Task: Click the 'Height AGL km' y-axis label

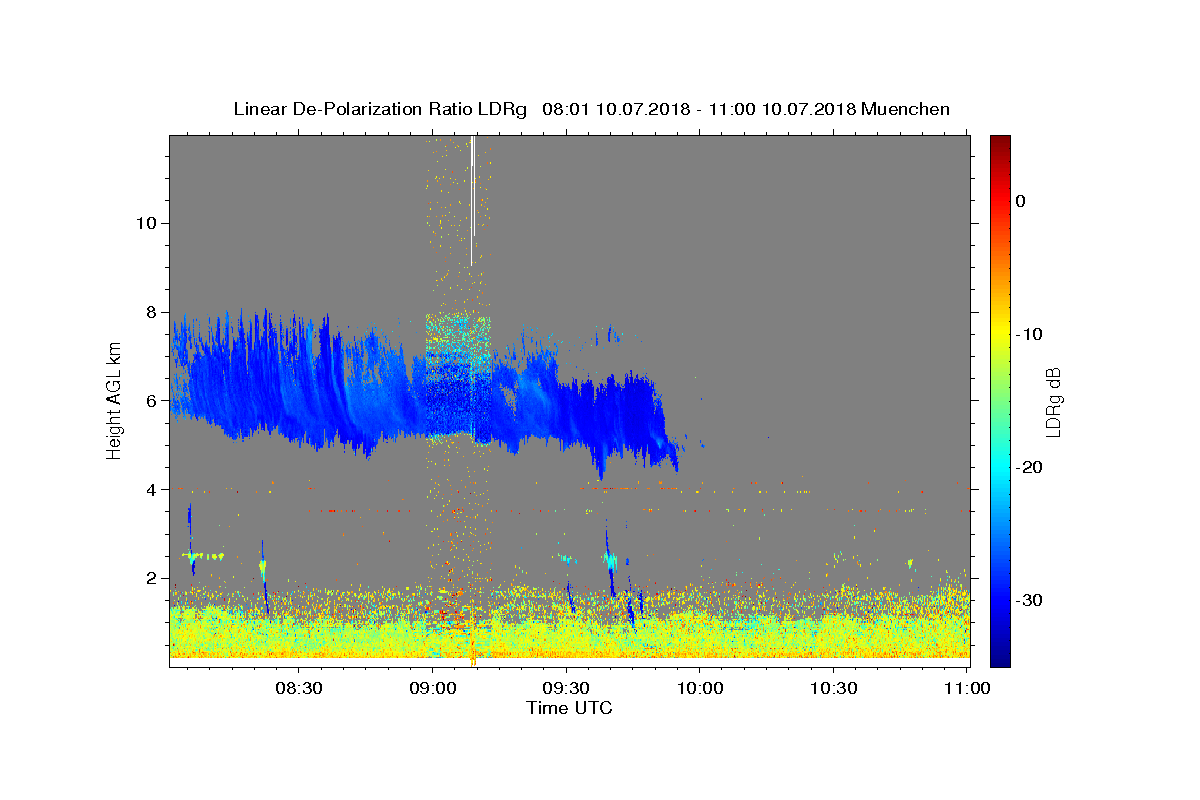Action: [114, 400]
